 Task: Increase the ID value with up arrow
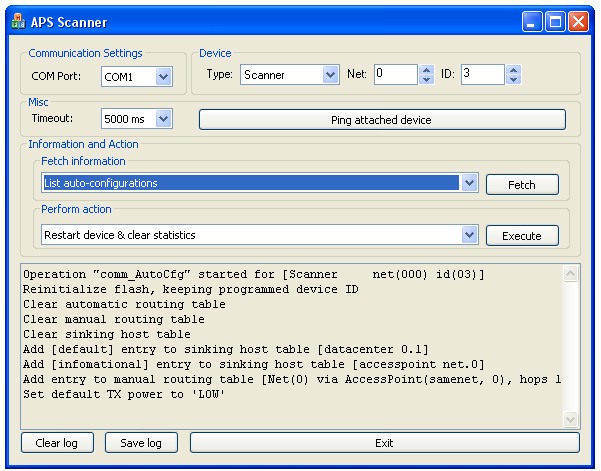click(513, 70)
